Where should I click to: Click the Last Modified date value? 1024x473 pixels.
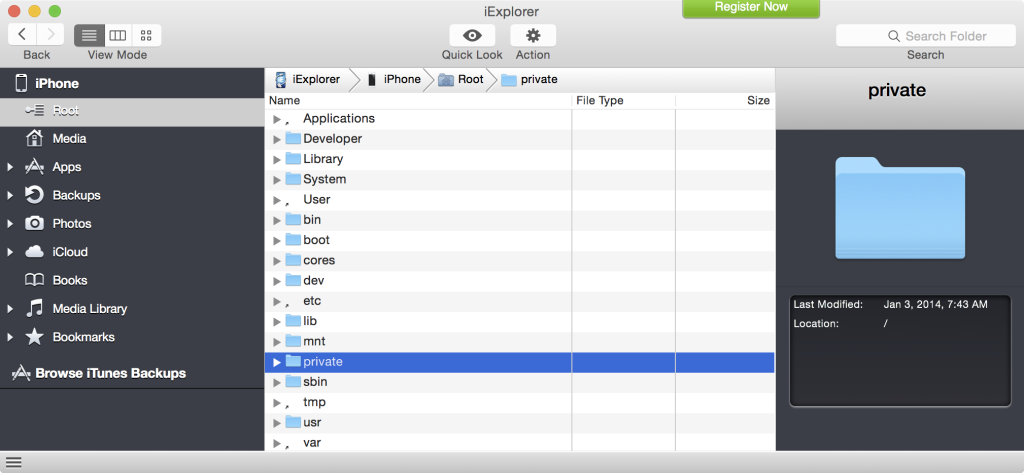pyautogui.click(x=935, y=304)
